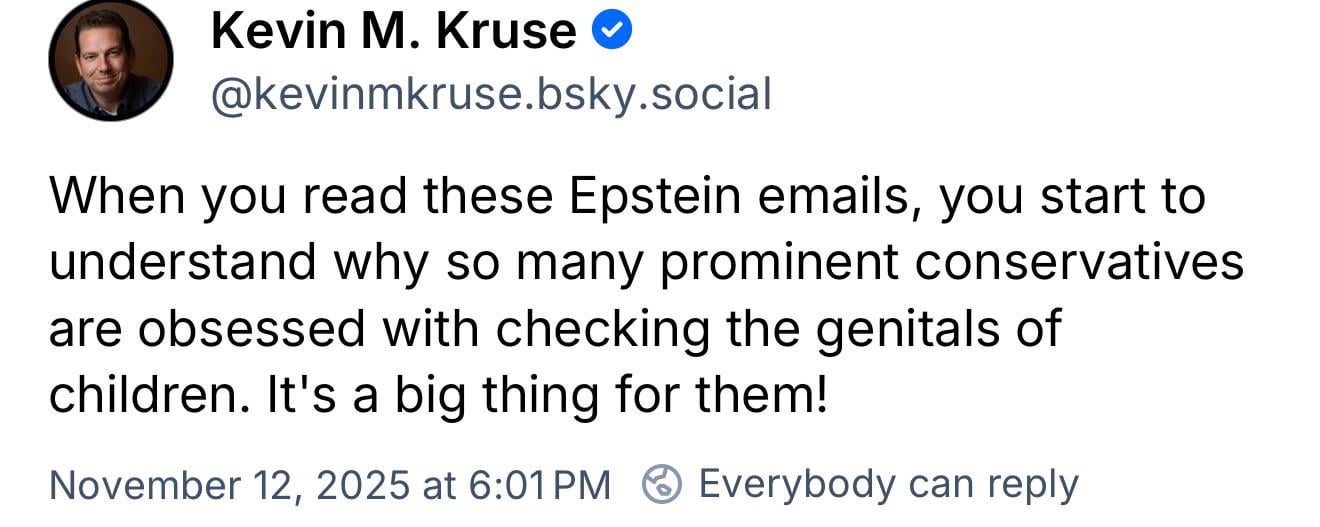This screenshot has width=1320, height=527.
Task: Click Kevin M. Kruse's profile avatar
Action: pos(110,60)
